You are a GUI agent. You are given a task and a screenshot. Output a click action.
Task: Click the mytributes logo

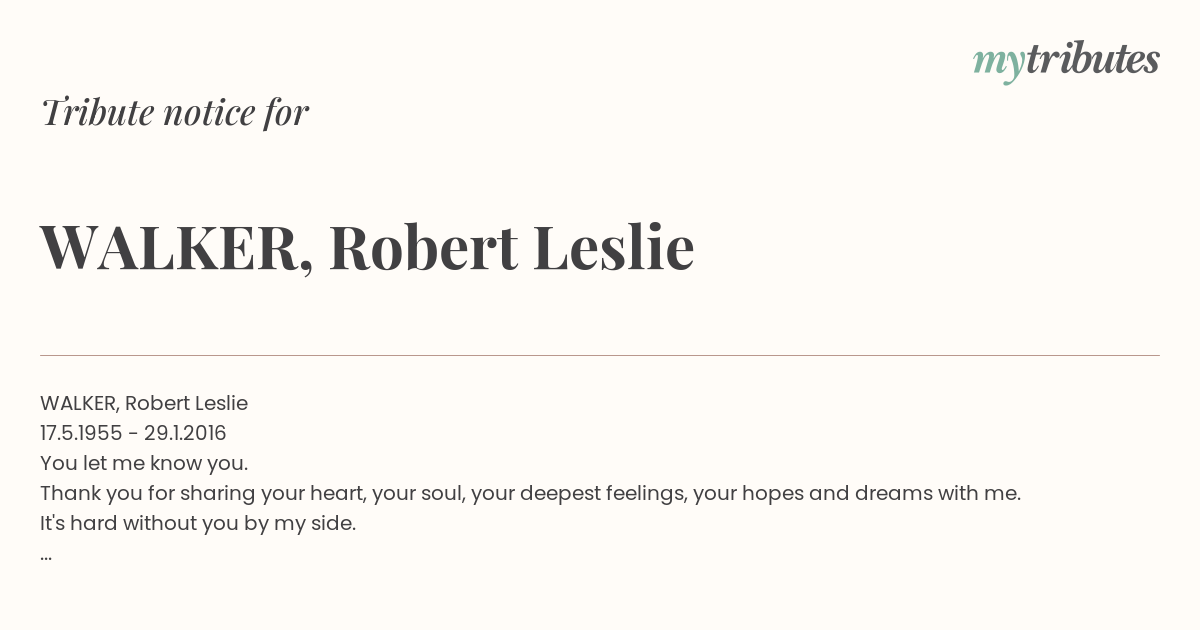point(1066,62)
